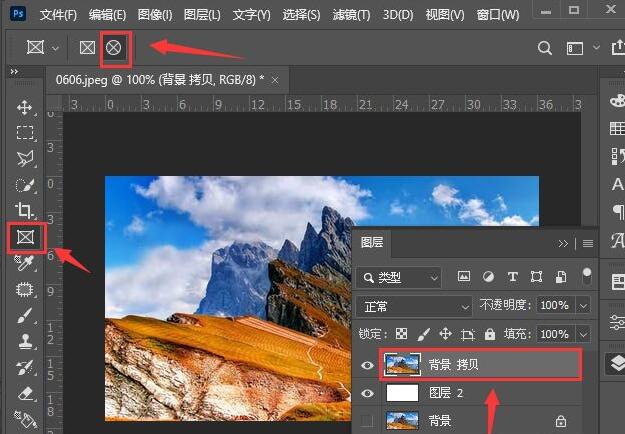Filter layers by pixel layers

point(464,276)
